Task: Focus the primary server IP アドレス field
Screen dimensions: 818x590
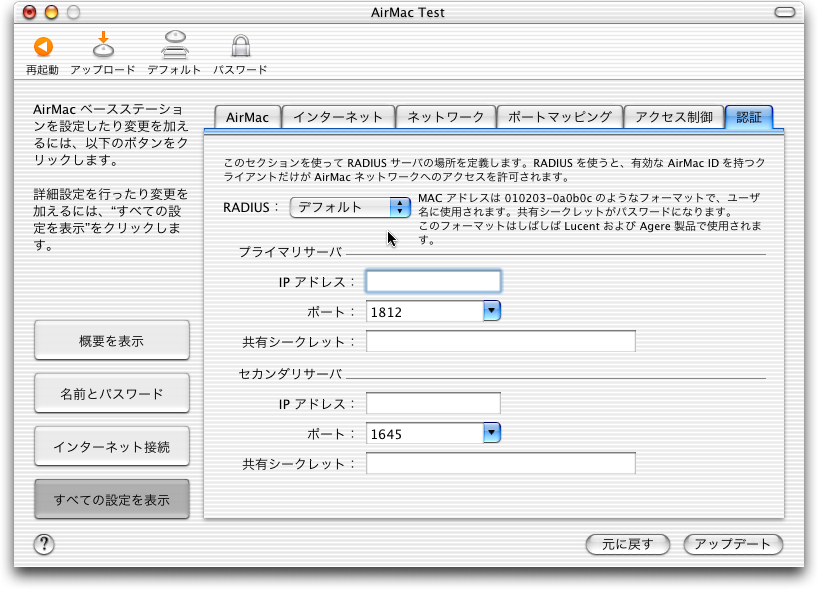Action: (x=433, y=281)
